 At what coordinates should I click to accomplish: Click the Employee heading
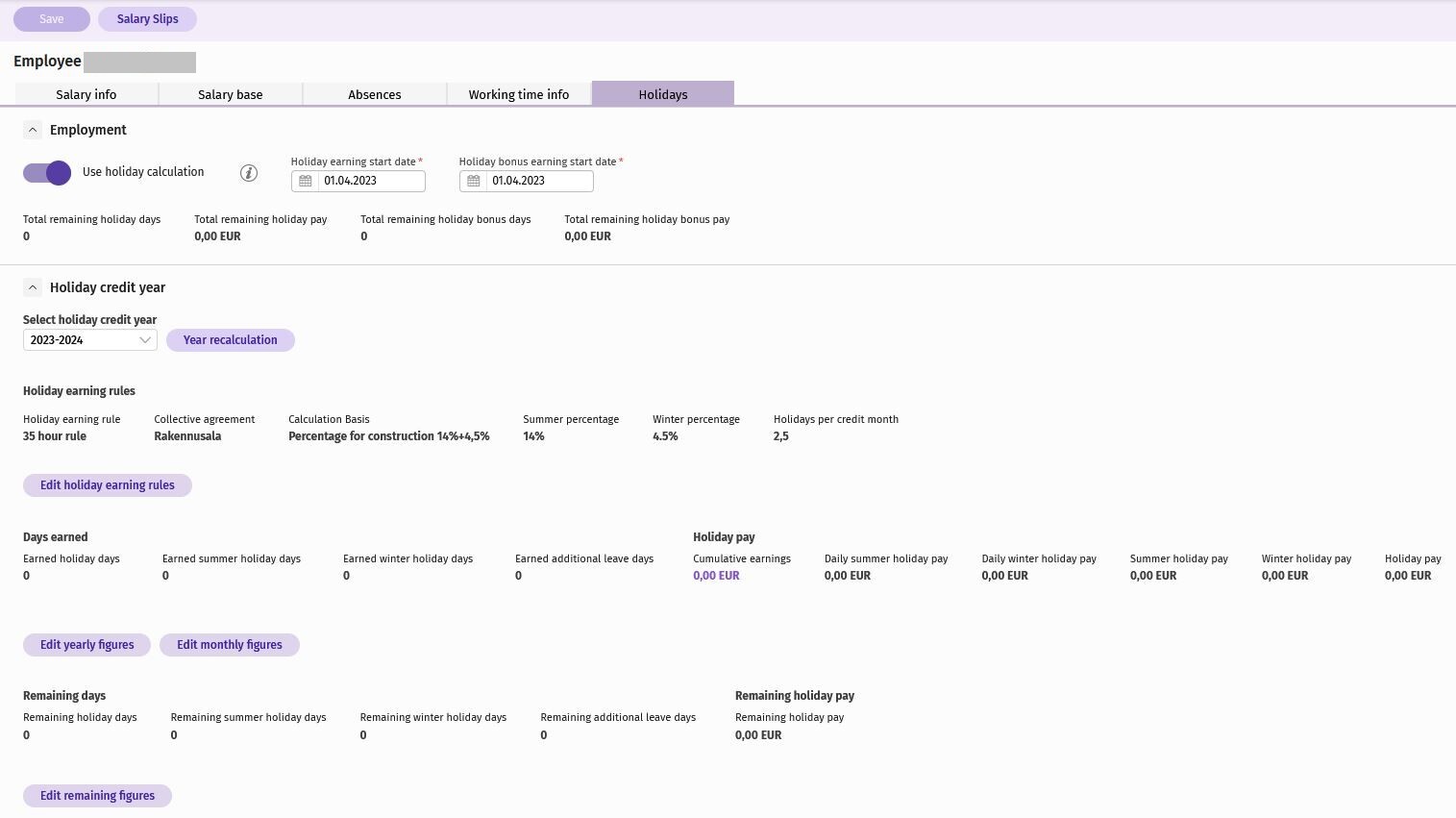pyautogui.click(x=47, y=62)
